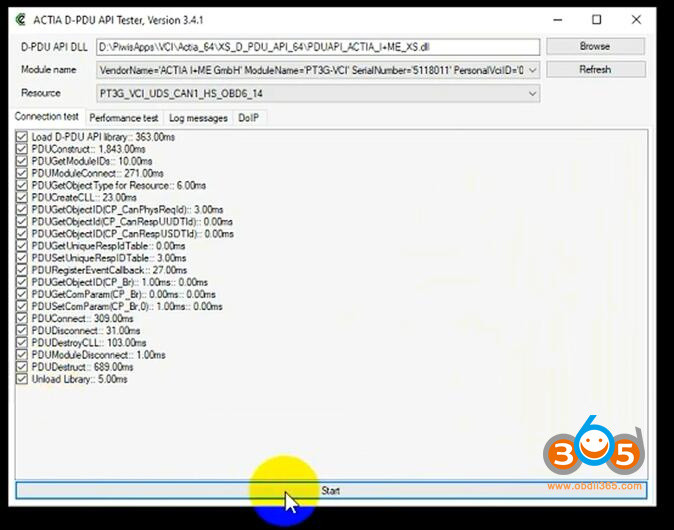Open the Resource dropdown list
Image resolution: width=674 pixels, height=530 pixels.
(x=531, y=93)
